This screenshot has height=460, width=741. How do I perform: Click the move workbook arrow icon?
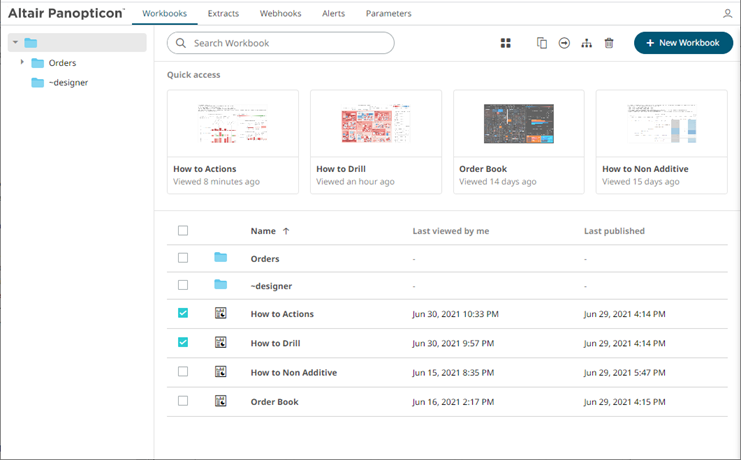pyautogui.click(x=564, y=43)
